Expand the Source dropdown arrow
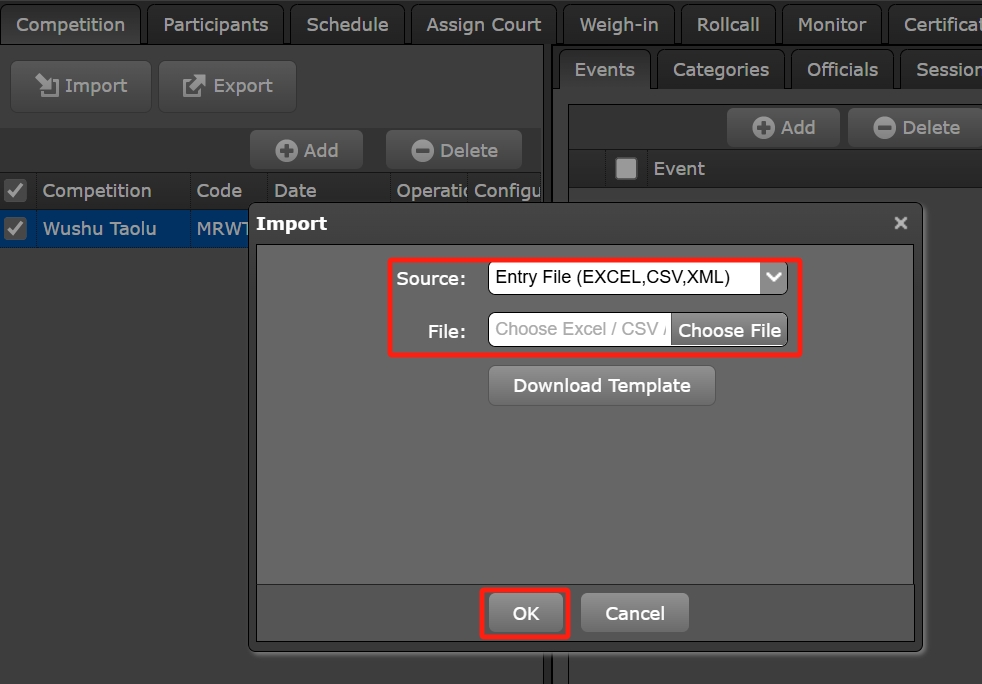The width and height of the screenshot is (982, 684). tap(773, 278)
